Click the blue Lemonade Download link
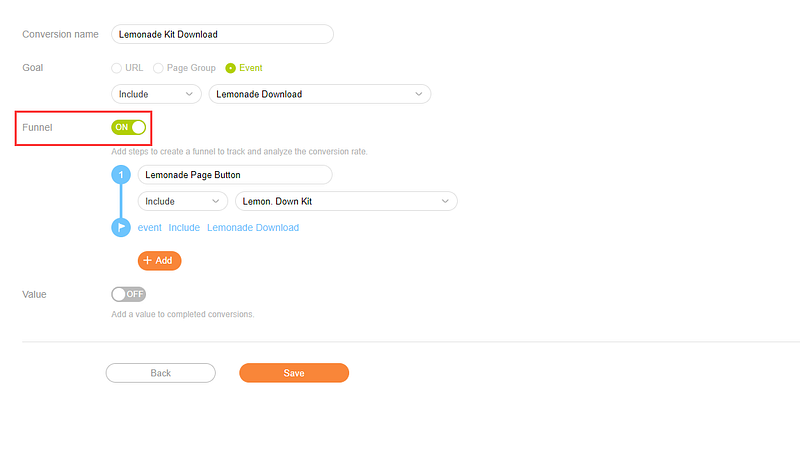 click(253, 228)
